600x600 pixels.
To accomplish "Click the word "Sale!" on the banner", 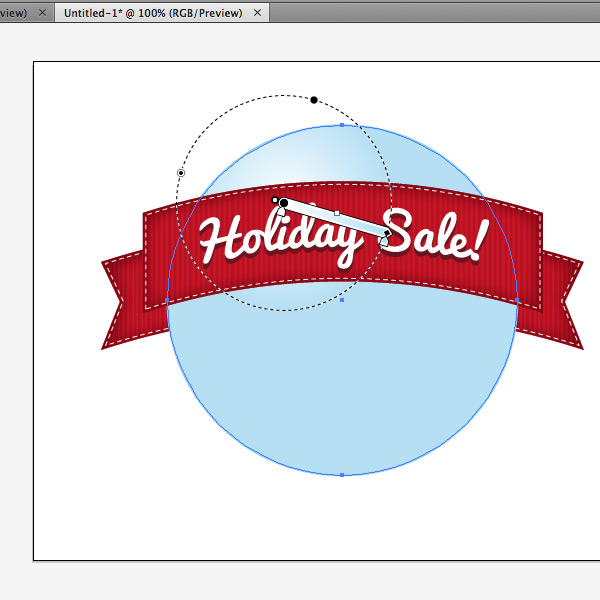I will [x=435, y=235].
